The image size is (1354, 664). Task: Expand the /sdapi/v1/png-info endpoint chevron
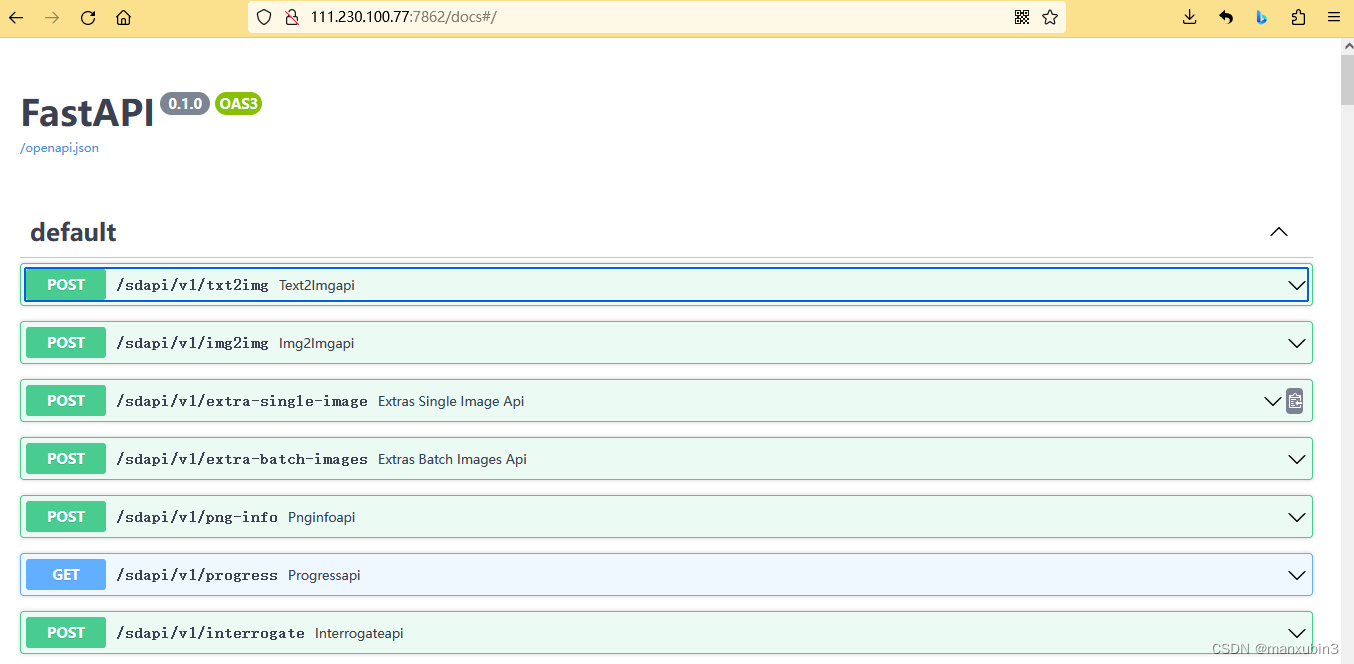coord(1297,517)
